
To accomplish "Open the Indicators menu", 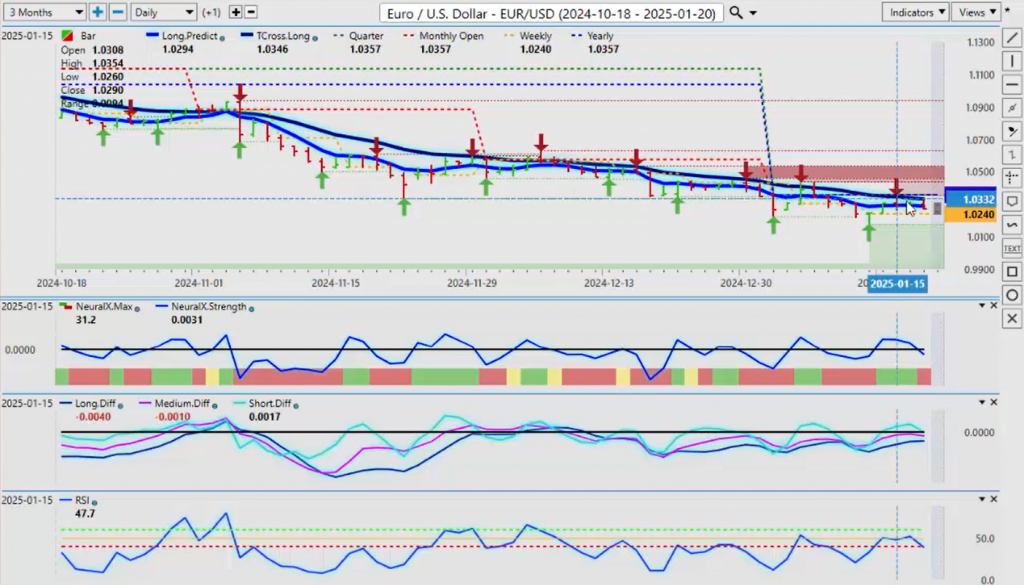I will click(x=915, y=12).
